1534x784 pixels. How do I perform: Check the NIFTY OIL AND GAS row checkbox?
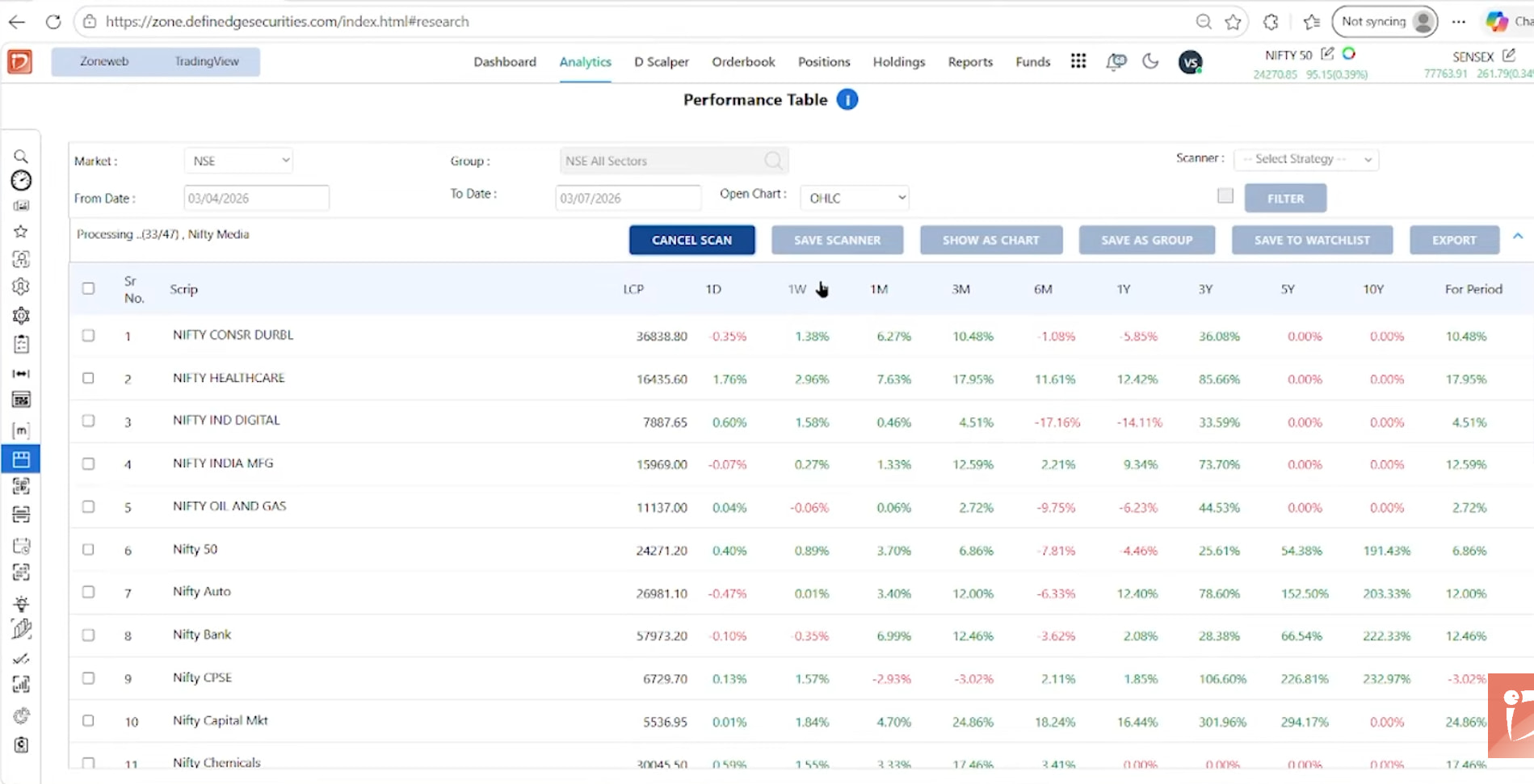[88, 506]
